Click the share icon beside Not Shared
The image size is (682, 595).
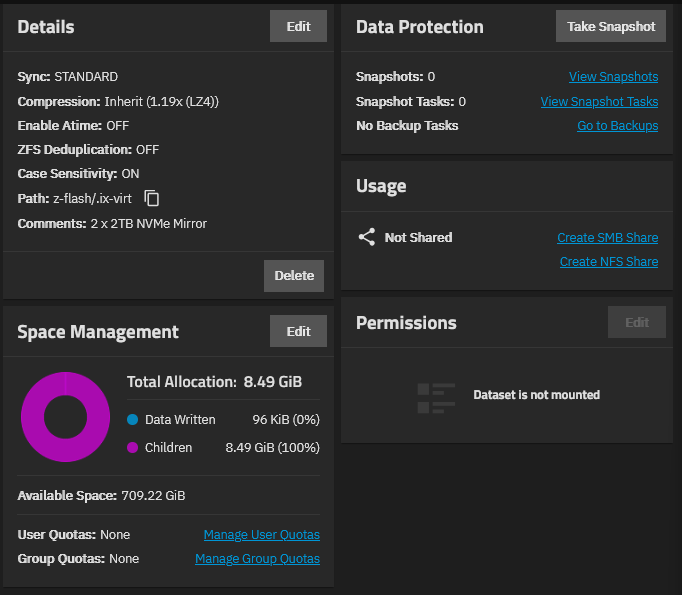367,237
